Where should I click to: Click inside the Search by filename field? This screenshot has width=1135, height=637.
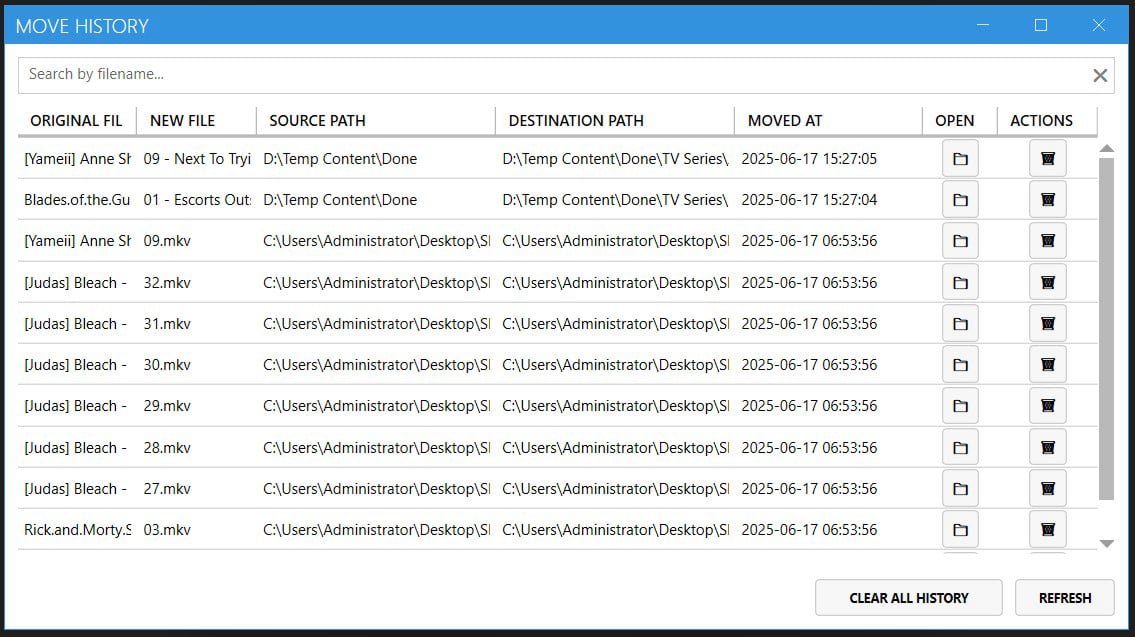point(400,74)
